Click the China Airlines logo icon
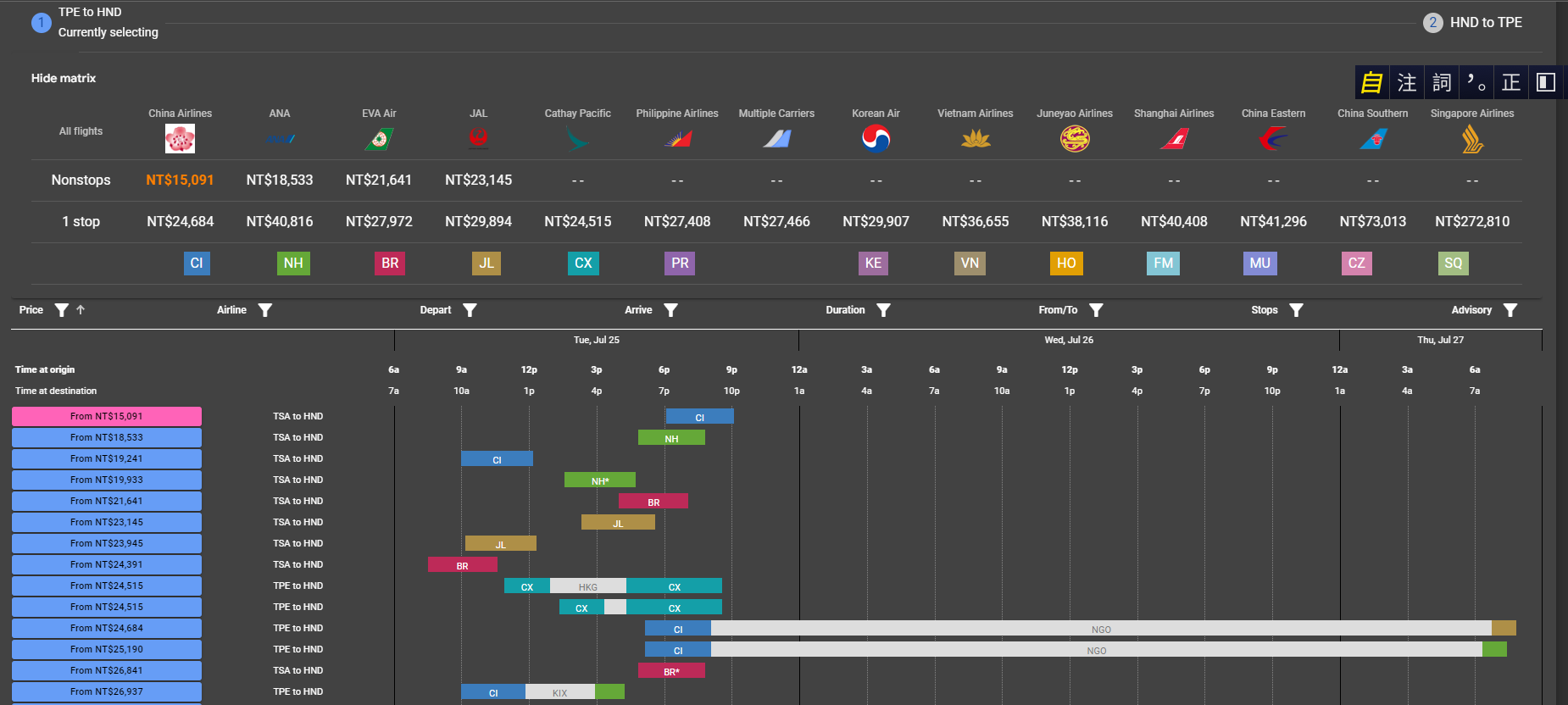Viewport: 1568px width, 705px height. [180, 138]
